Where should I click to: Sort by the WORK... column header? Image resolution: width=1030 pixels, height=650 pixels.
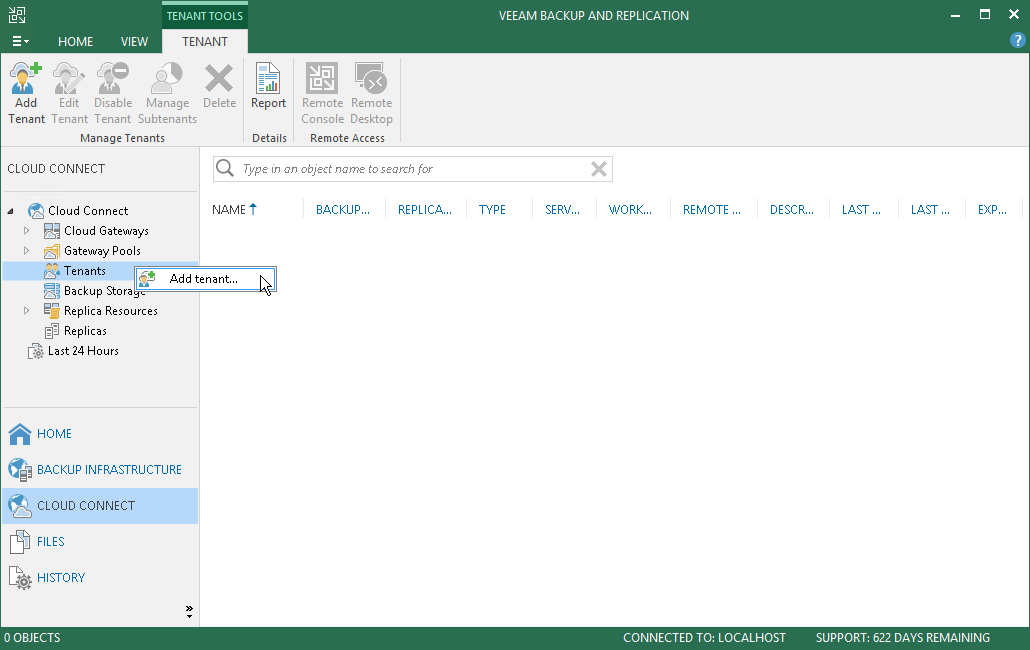[x=630, y=209]
